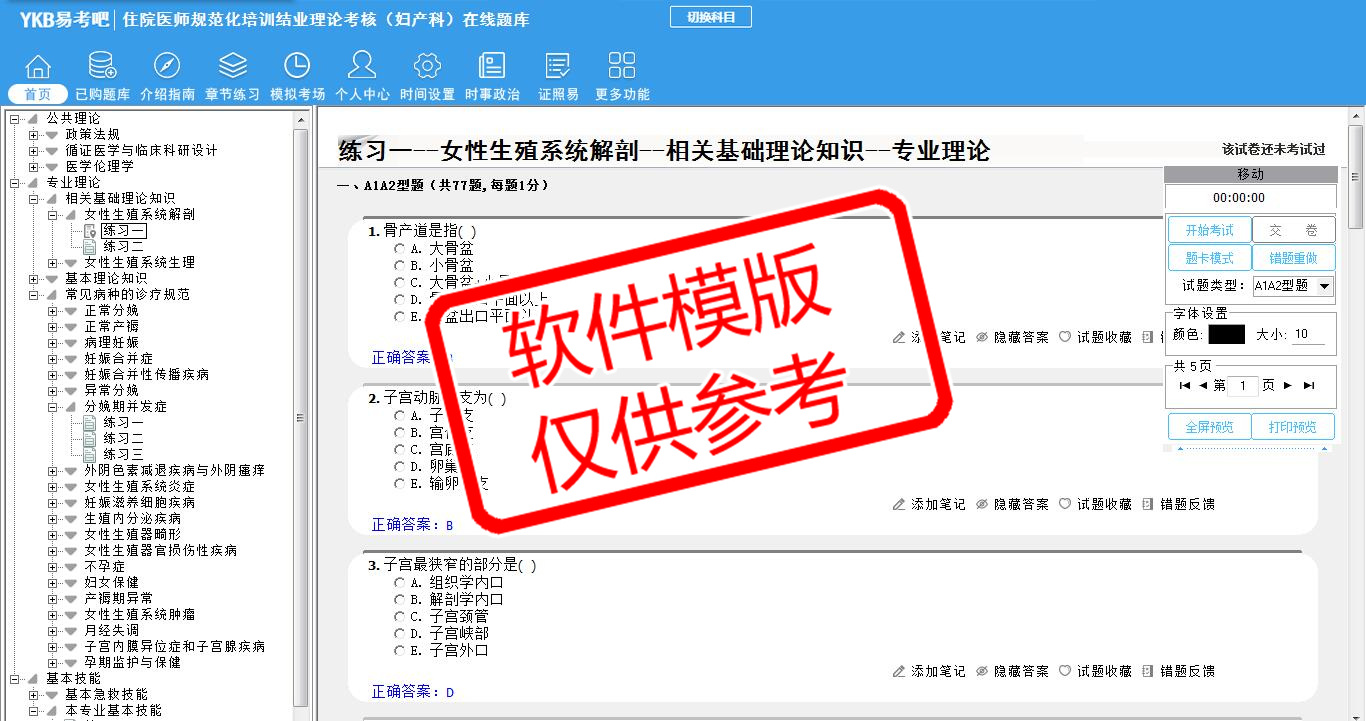Screen dimensions: 1366x721
Task: Click the 切换科目 button
Action: 710,17
